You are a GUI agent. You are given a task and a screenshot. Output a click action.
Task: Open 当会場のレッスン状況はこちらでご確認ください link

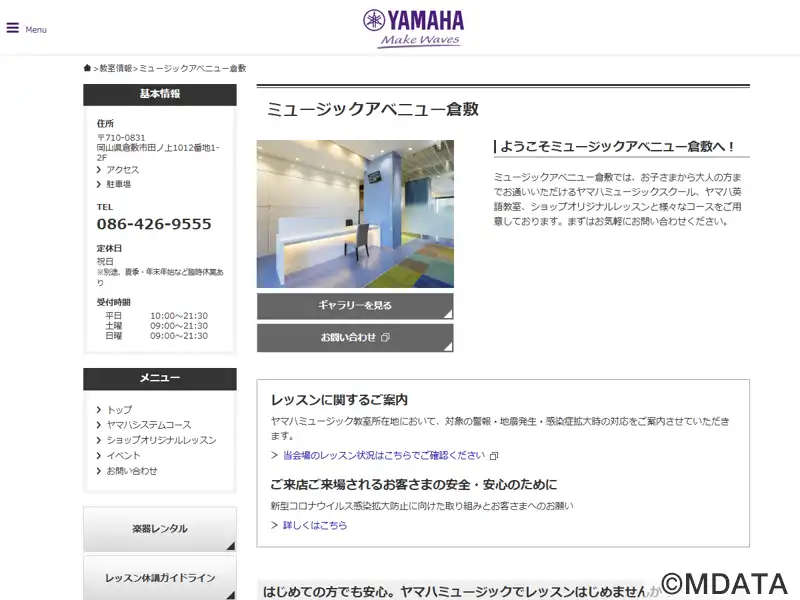[x=384, y=455]
